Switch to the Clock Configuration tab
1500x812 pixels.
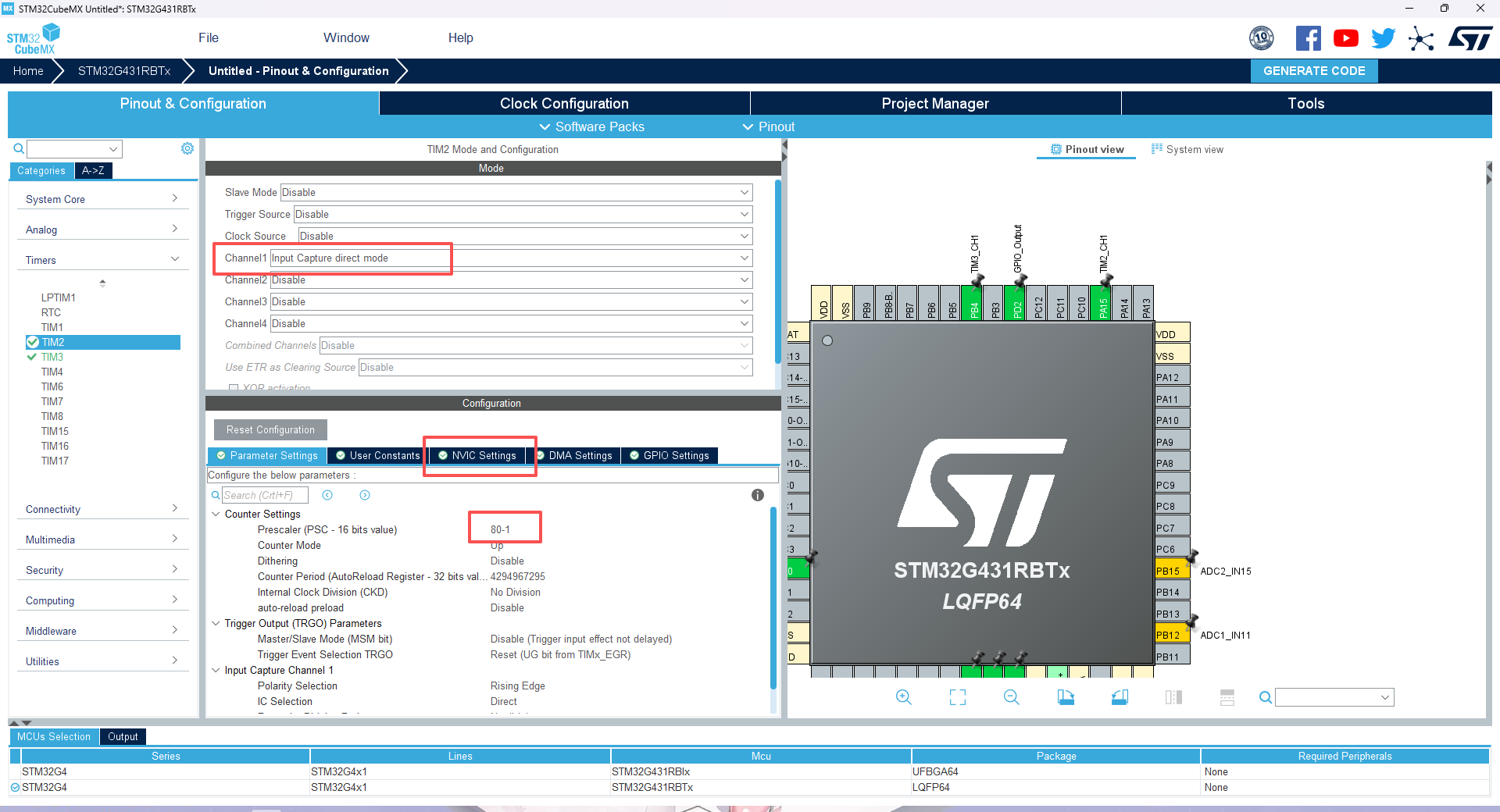click(x=564, y=103)
